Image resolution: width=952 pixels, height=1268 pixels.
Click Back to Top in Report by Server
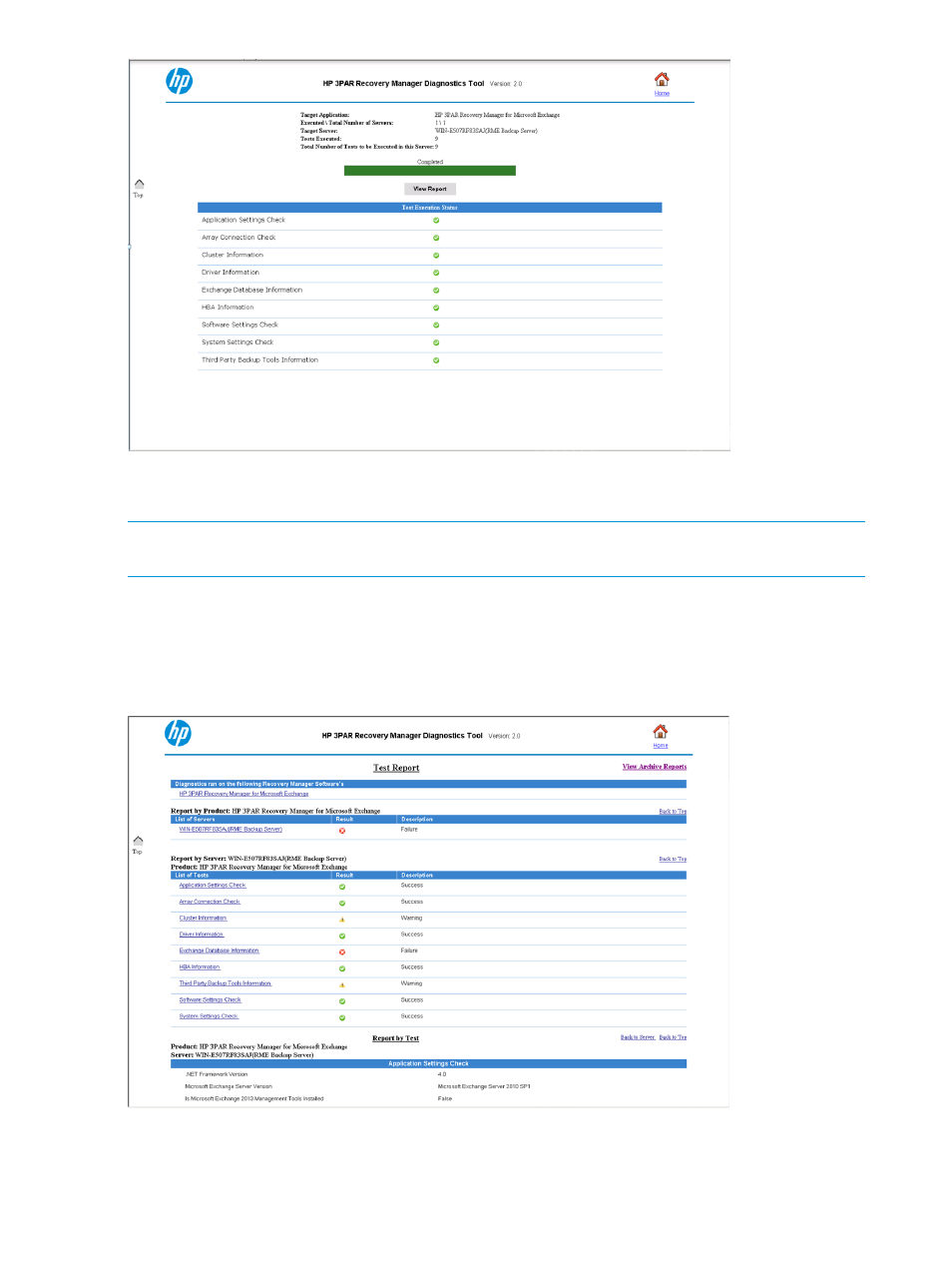click(673, 859)
